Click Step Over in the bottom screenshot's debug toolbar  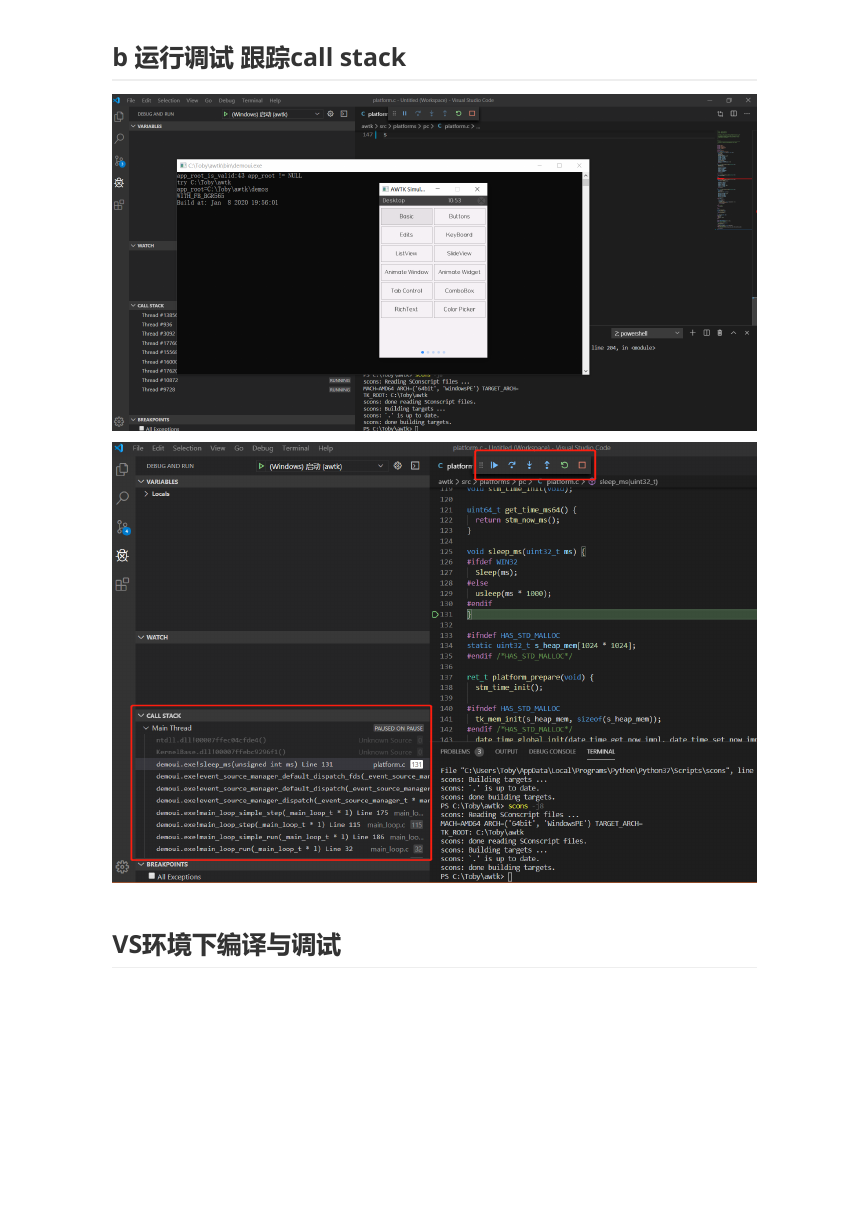click(512, 465)
